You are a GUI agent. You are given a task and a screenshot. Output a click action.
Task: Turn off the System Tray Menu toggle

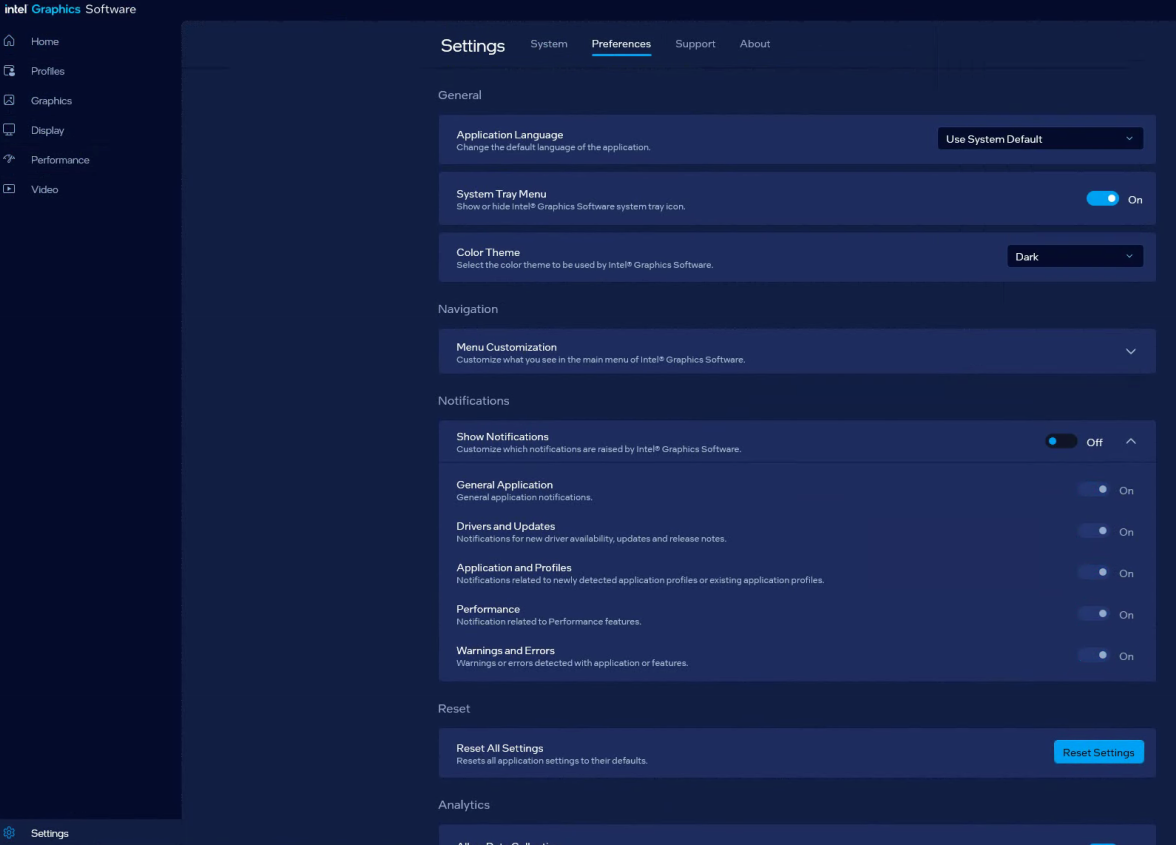[1102, 198]
